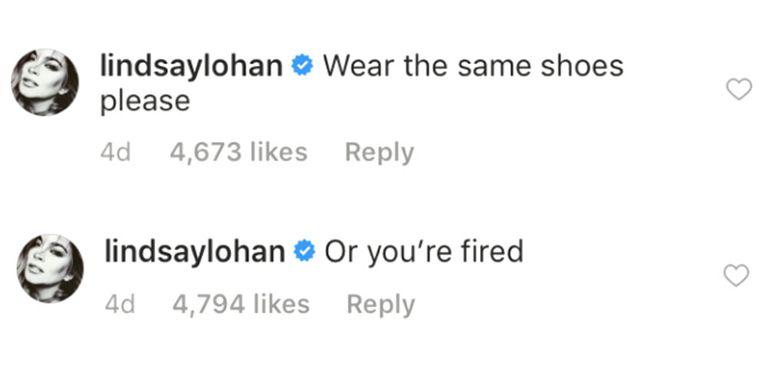Image resolution: width=768 pixels, height=384 pixels.
Task: Click the word "please" in first comment
Action: point(145,102)
